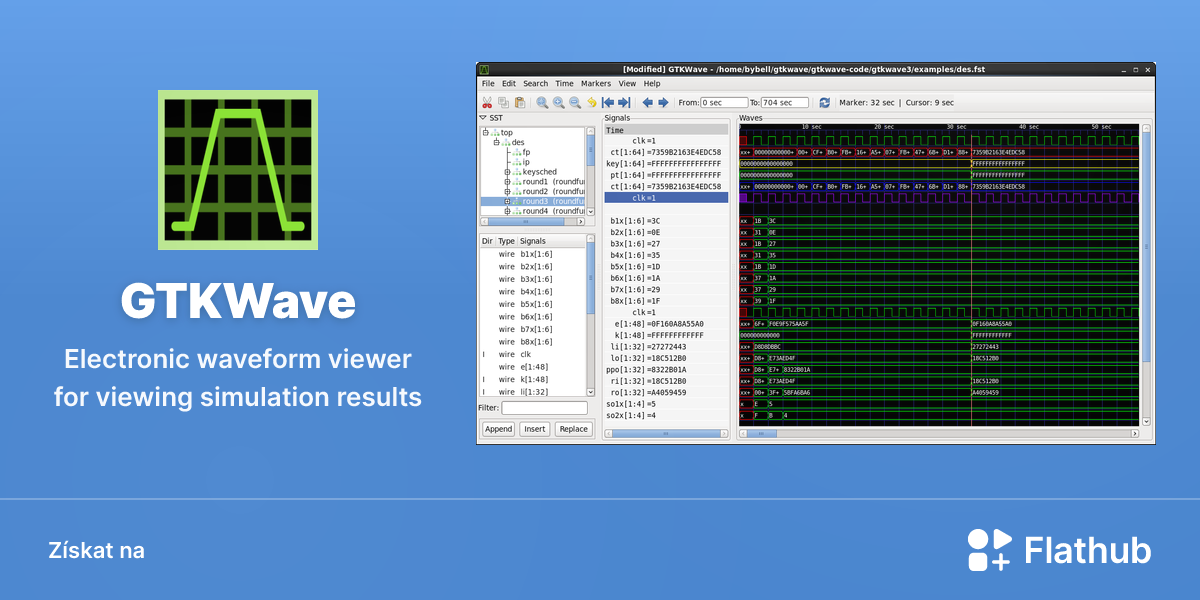Select wire k[1:48] in signal list

[x=533, y=380]
